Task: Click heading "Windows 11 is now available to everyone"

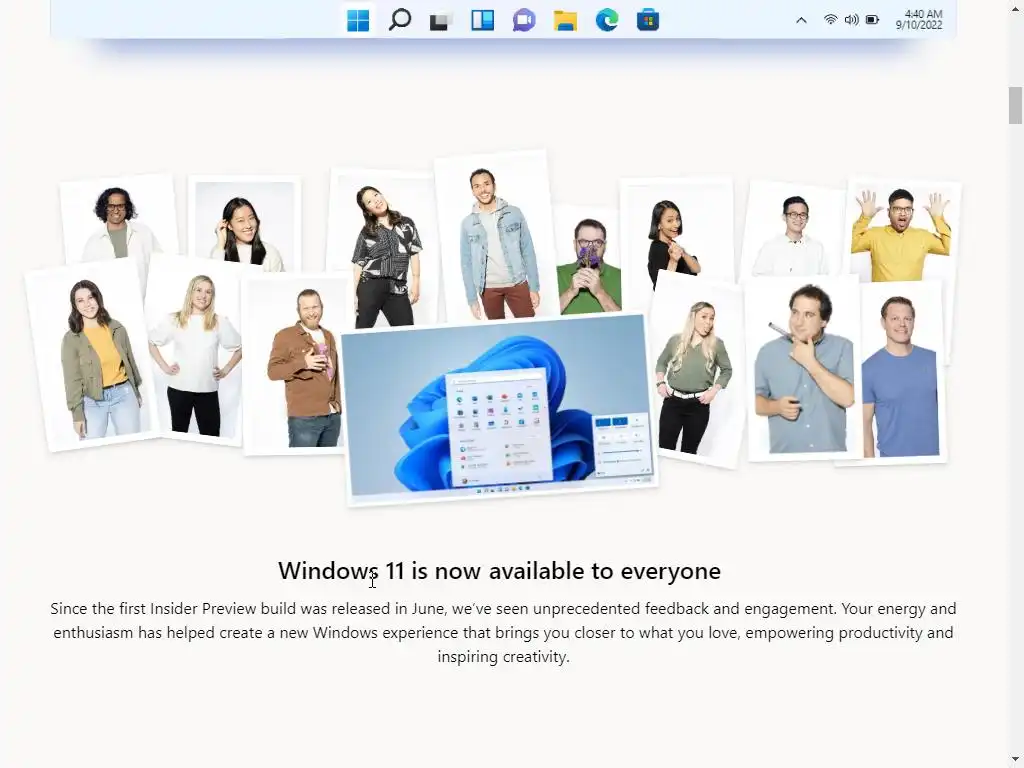Action: point(500,571)
